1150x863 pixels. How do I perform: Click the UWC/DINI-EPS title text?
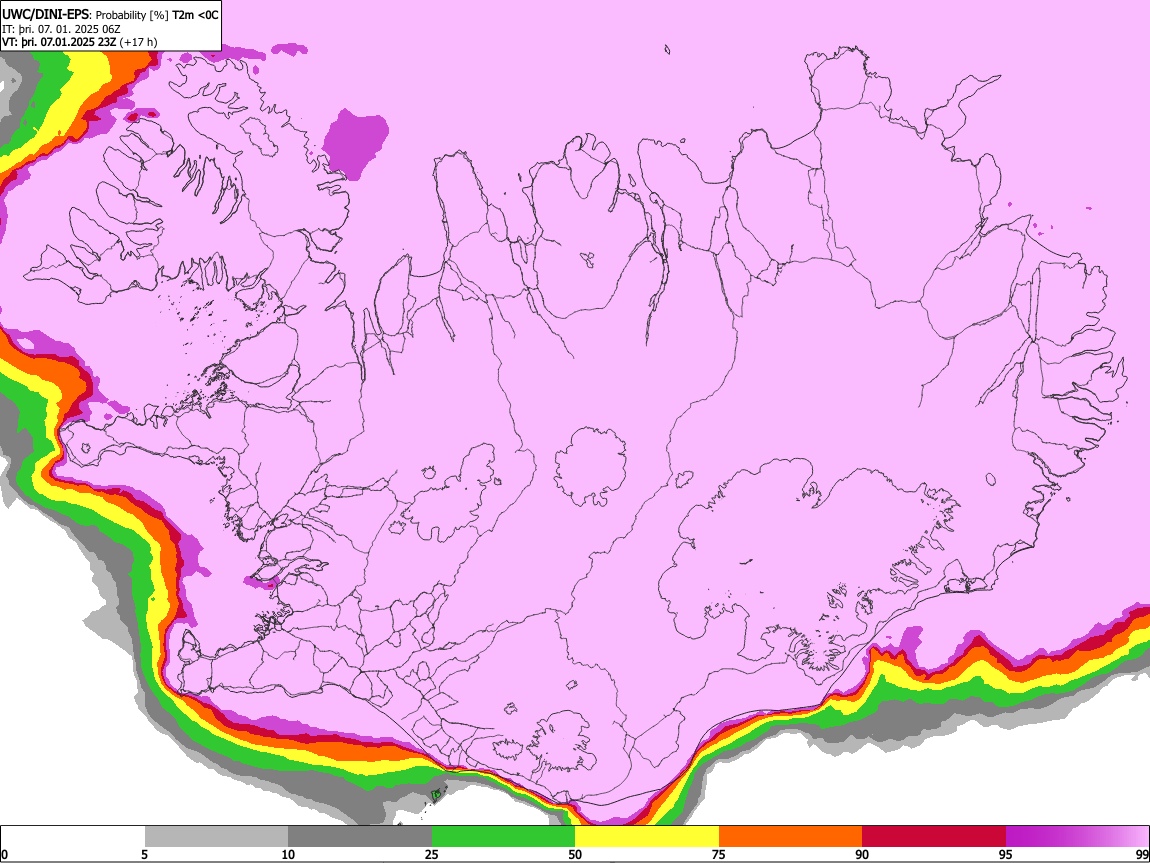pyautogui.click(x=45, y=14)
